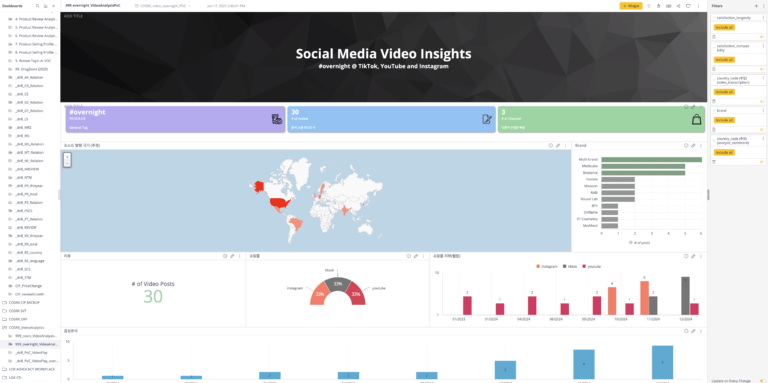This screenshot has width=768, height=383.
Task: Open _drill_PoC_VideoPlay dashboard in sidebar
Action: pos(32,352)
